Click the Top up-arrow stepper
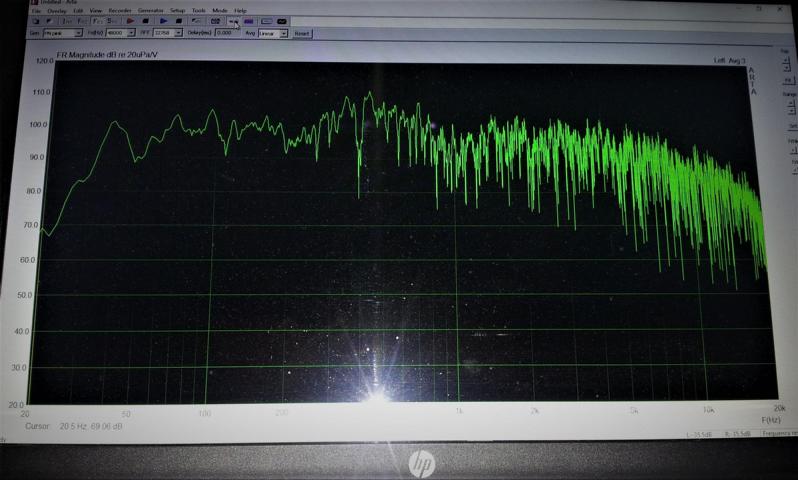Image resolution: width=798 pixels, height=480 pixels. point(786,61)
